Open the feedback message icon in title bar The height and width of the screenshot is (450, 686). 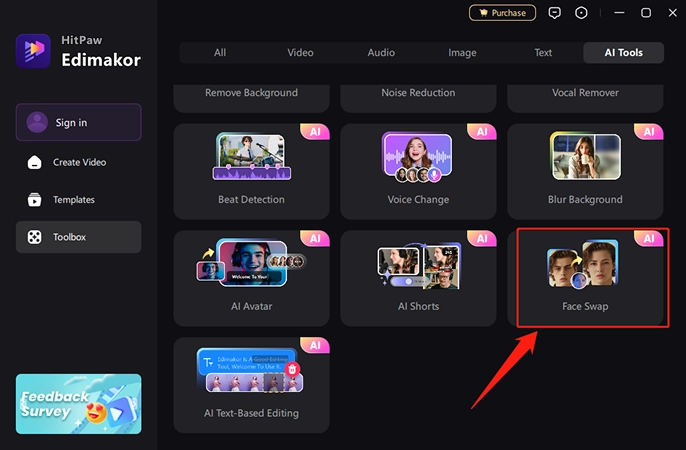coord(554,13)
